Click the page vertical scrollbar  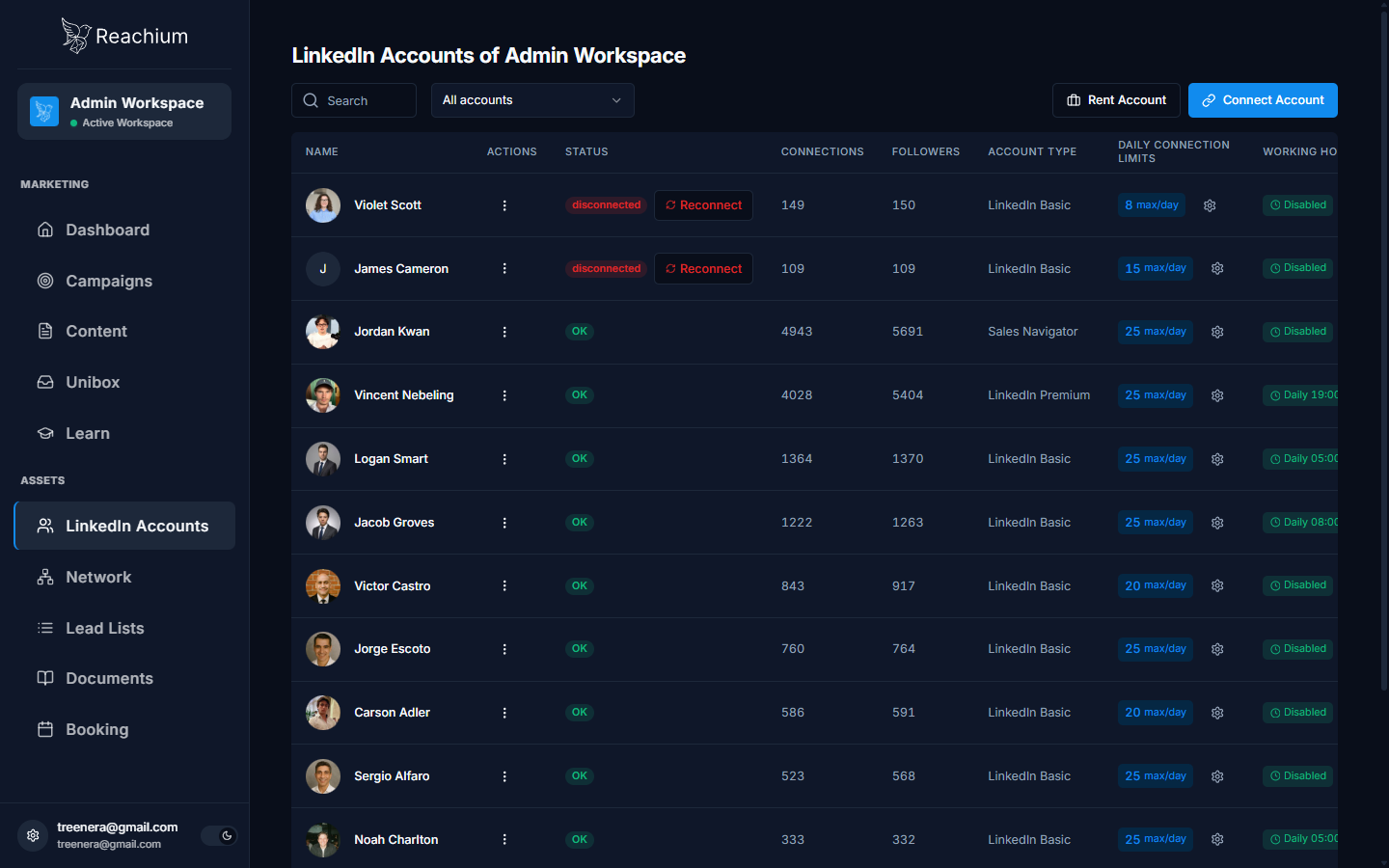click(x=1384, y=349)
